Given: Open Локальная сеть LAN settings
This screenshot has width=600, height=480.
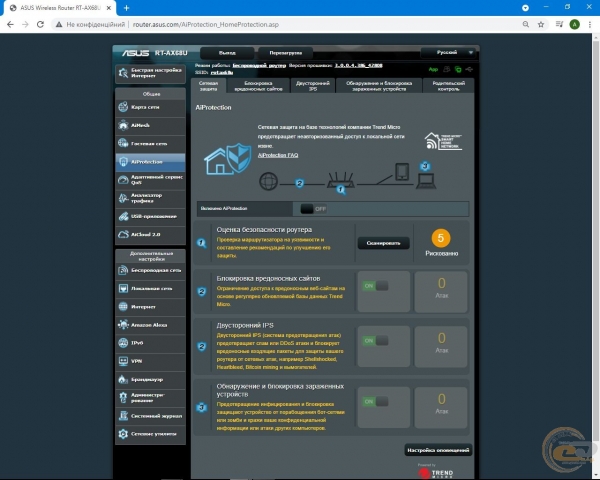Looking at the screenshot, I should click(150, 288).
